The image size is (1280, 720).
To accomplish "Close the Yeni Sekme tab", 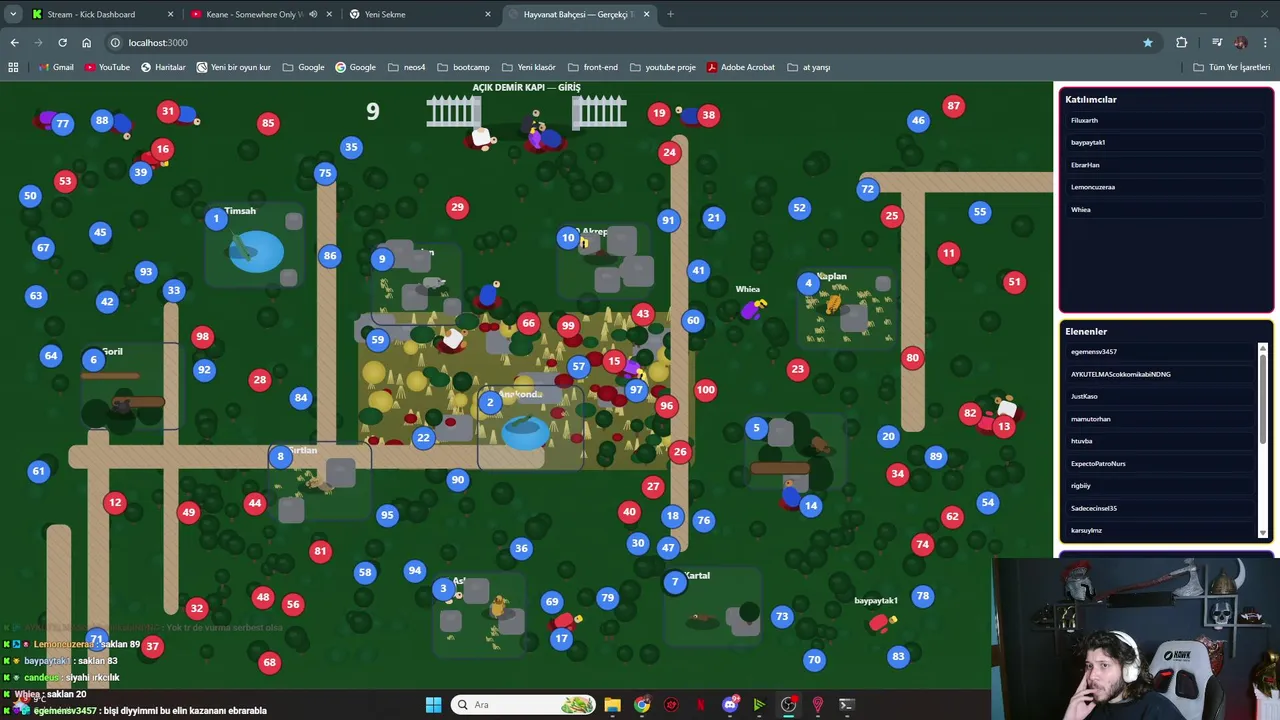I will tap(488, 14).
